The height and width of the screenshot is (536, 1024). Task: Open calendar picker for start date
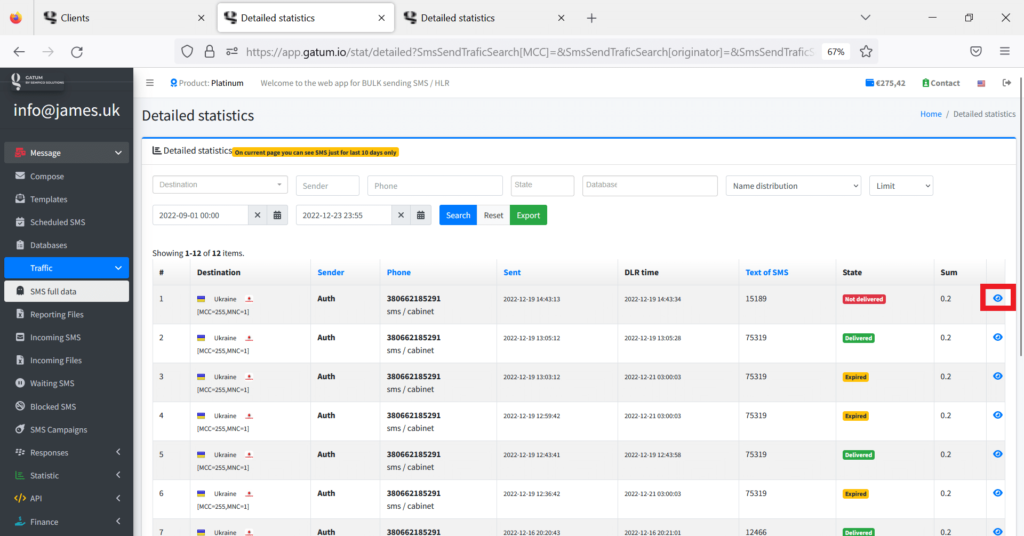pos(279,215)
